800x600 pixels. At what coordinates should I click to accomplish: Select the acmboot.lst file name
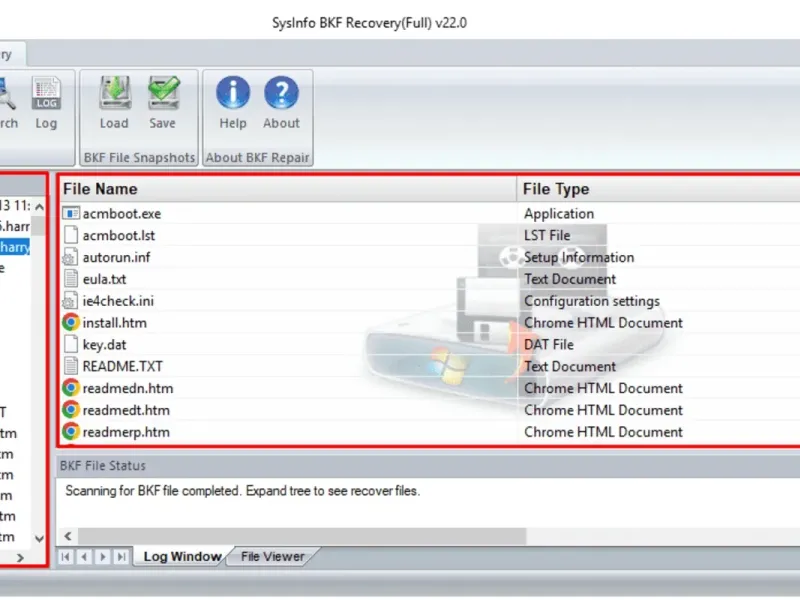click(x=118, y=236)
